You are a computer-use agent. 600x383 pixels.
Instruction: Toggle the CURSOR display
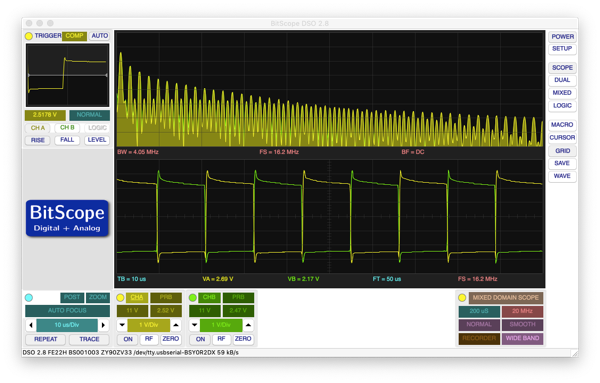click(x=562, y=138)
